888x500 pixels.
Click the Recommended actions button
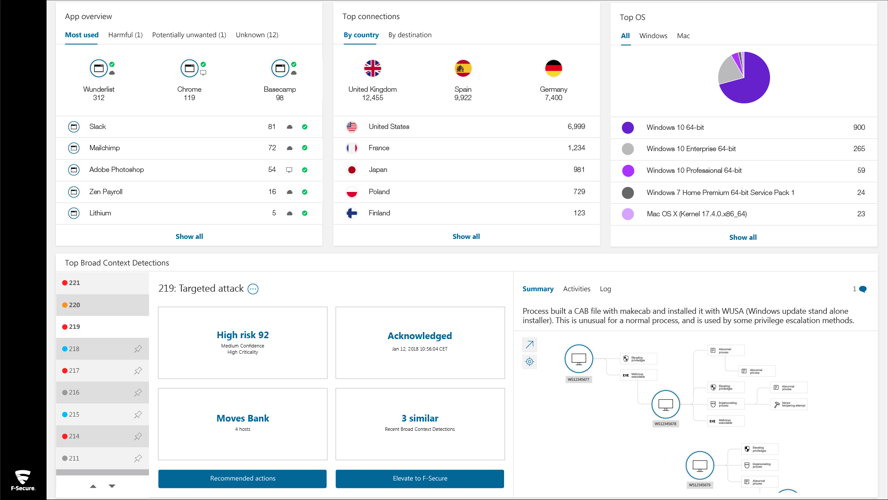(x=242, y=478)
